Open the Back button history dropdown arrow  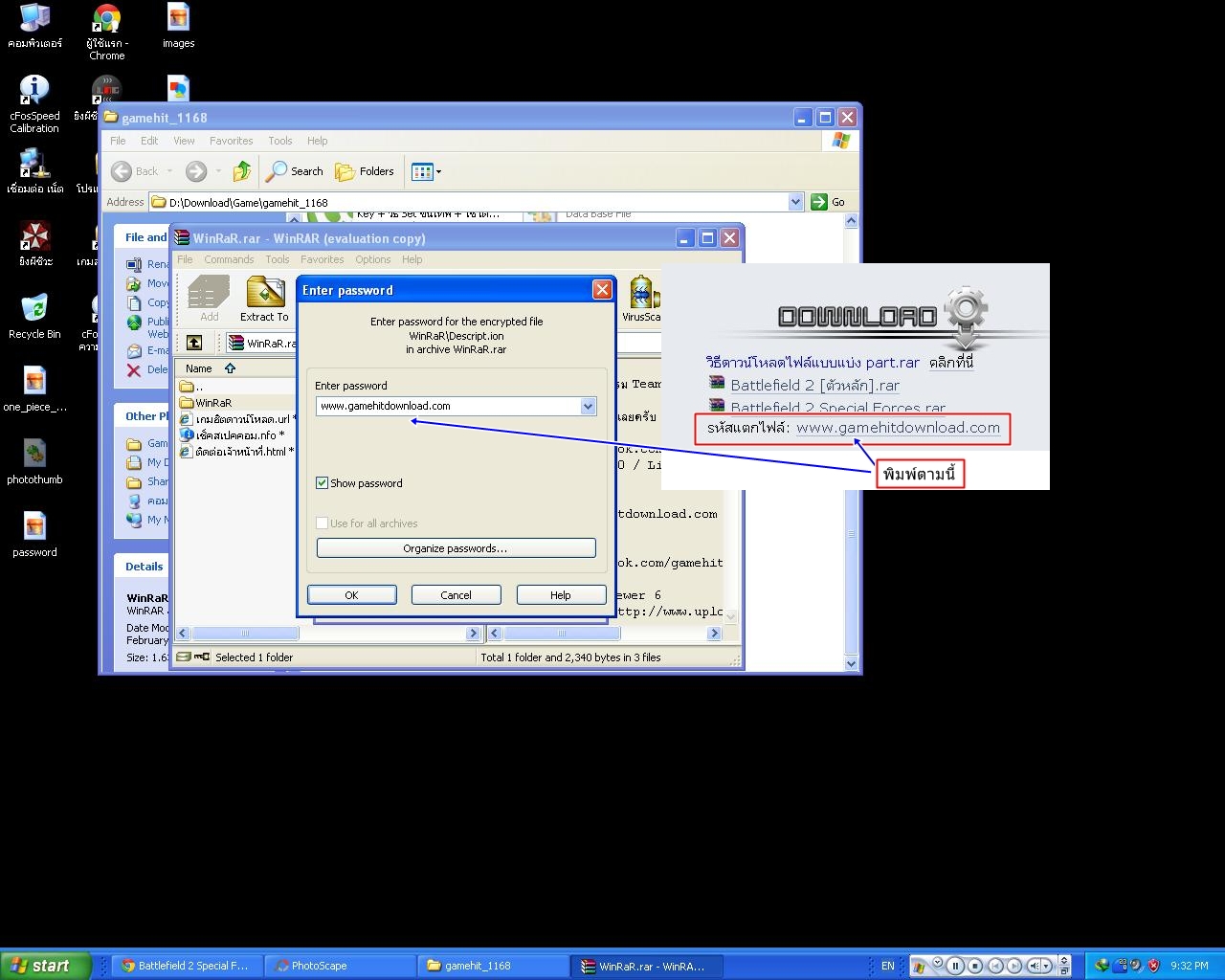click(x=169, y=171)
